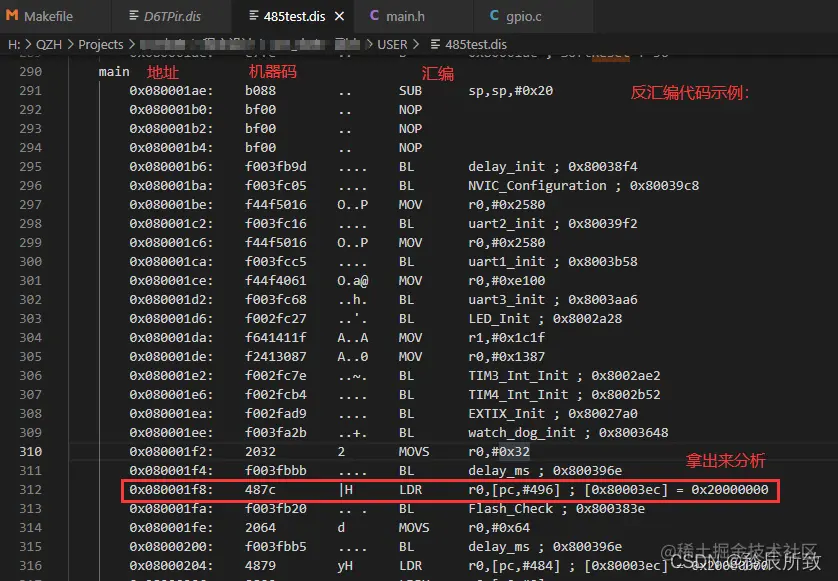This screenshot has width=838, height=581.
Task: Click machine code f44f4061
Action: [x=276, y=281]
